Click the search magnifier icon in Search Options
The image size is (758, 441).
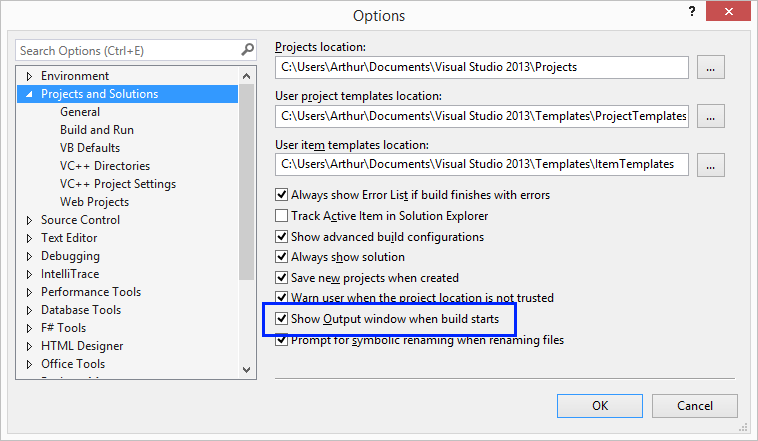coord(247,50)
